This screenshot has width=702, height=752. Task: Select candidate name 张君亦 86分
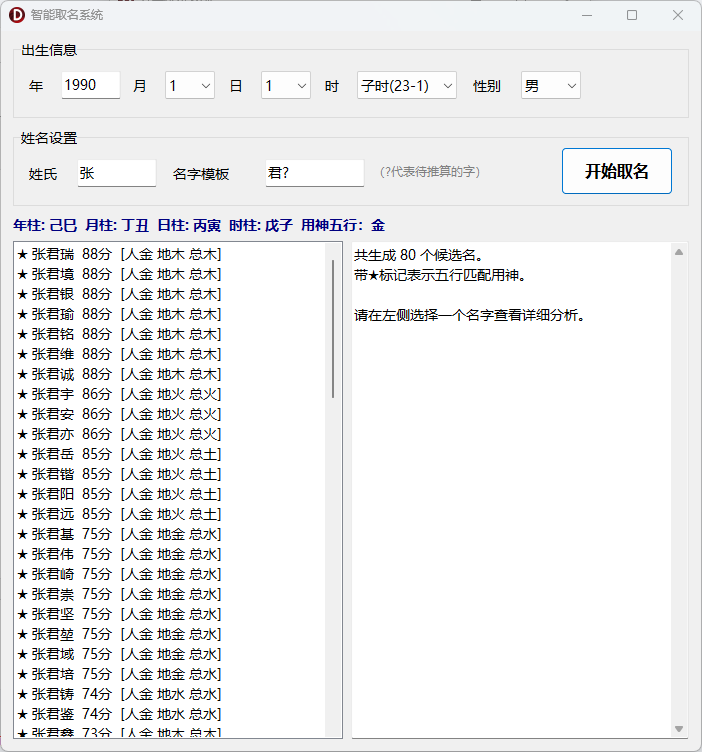pyautogui.click(x=170, y=434)
